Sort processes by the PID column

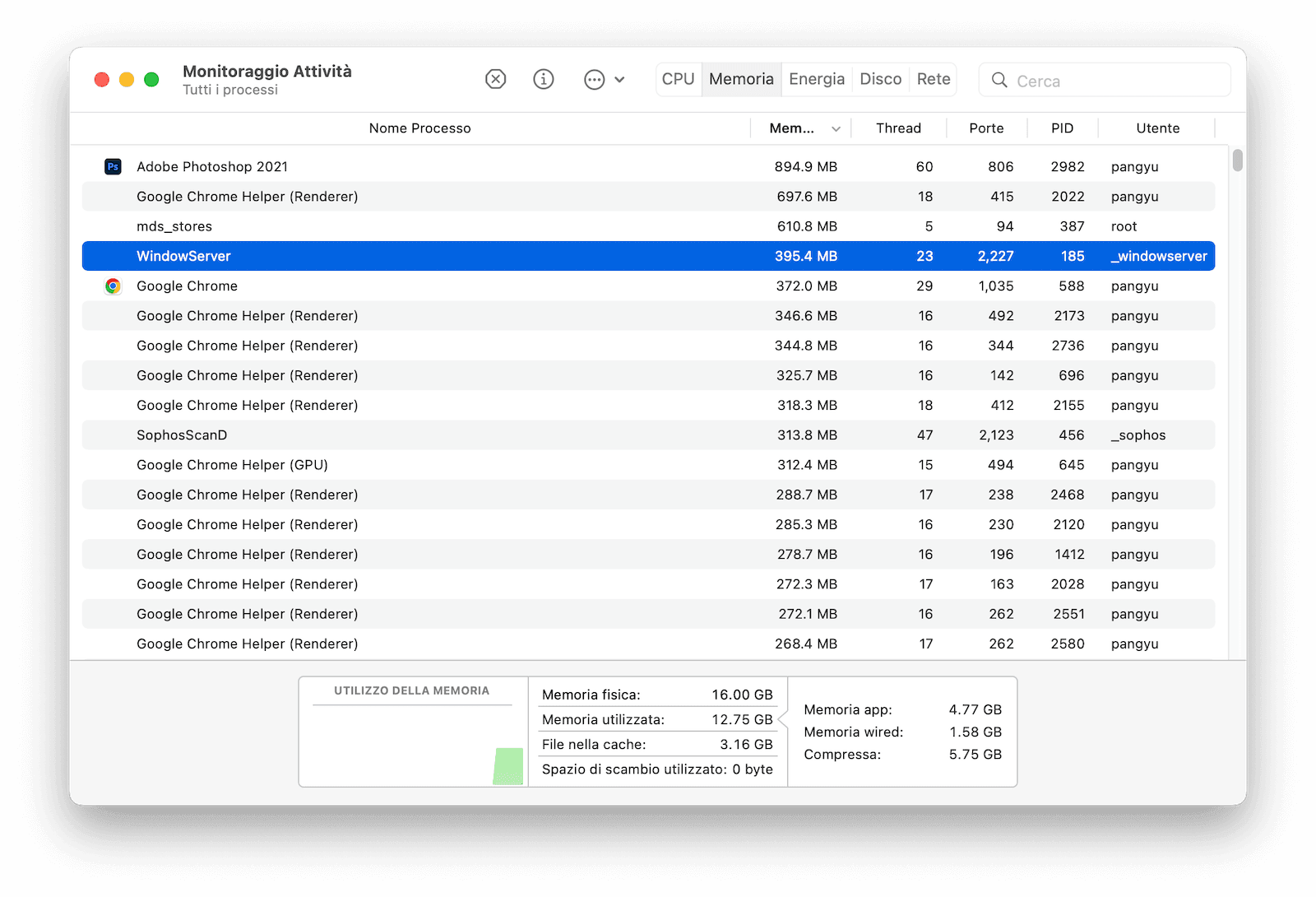tap(1062, 128)
